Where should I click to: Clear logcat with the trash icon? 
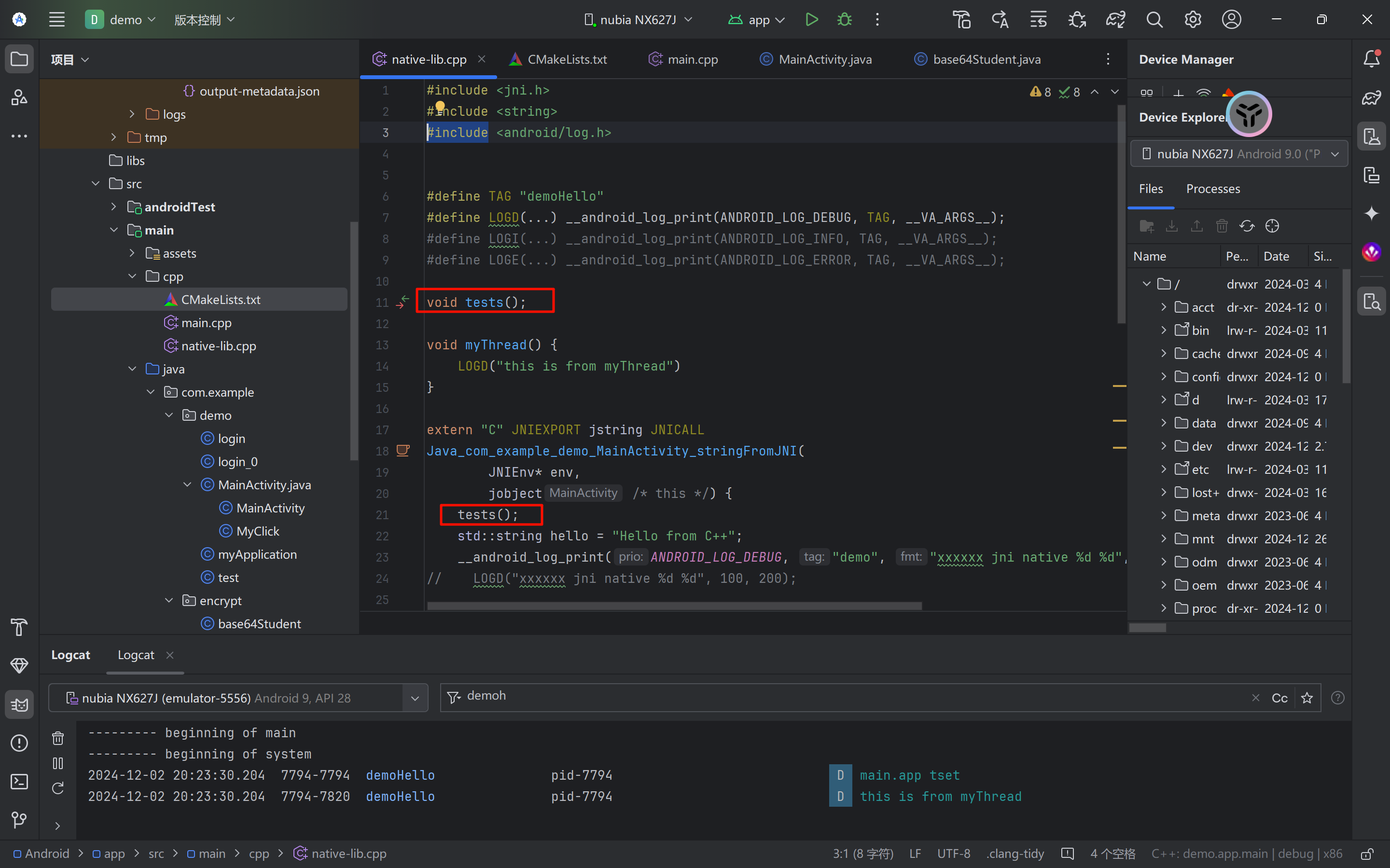coord(58,738)
